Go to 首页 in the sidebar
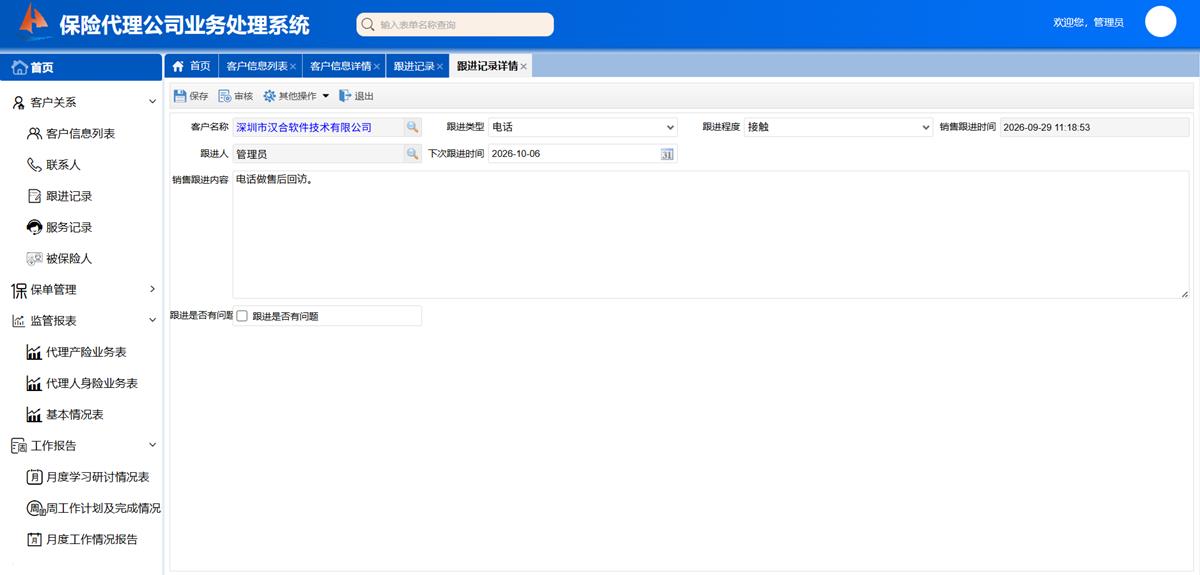Image resolution: width=1200 pixels, height=575 pixels. pyautogui.click(x=80, y=67)
